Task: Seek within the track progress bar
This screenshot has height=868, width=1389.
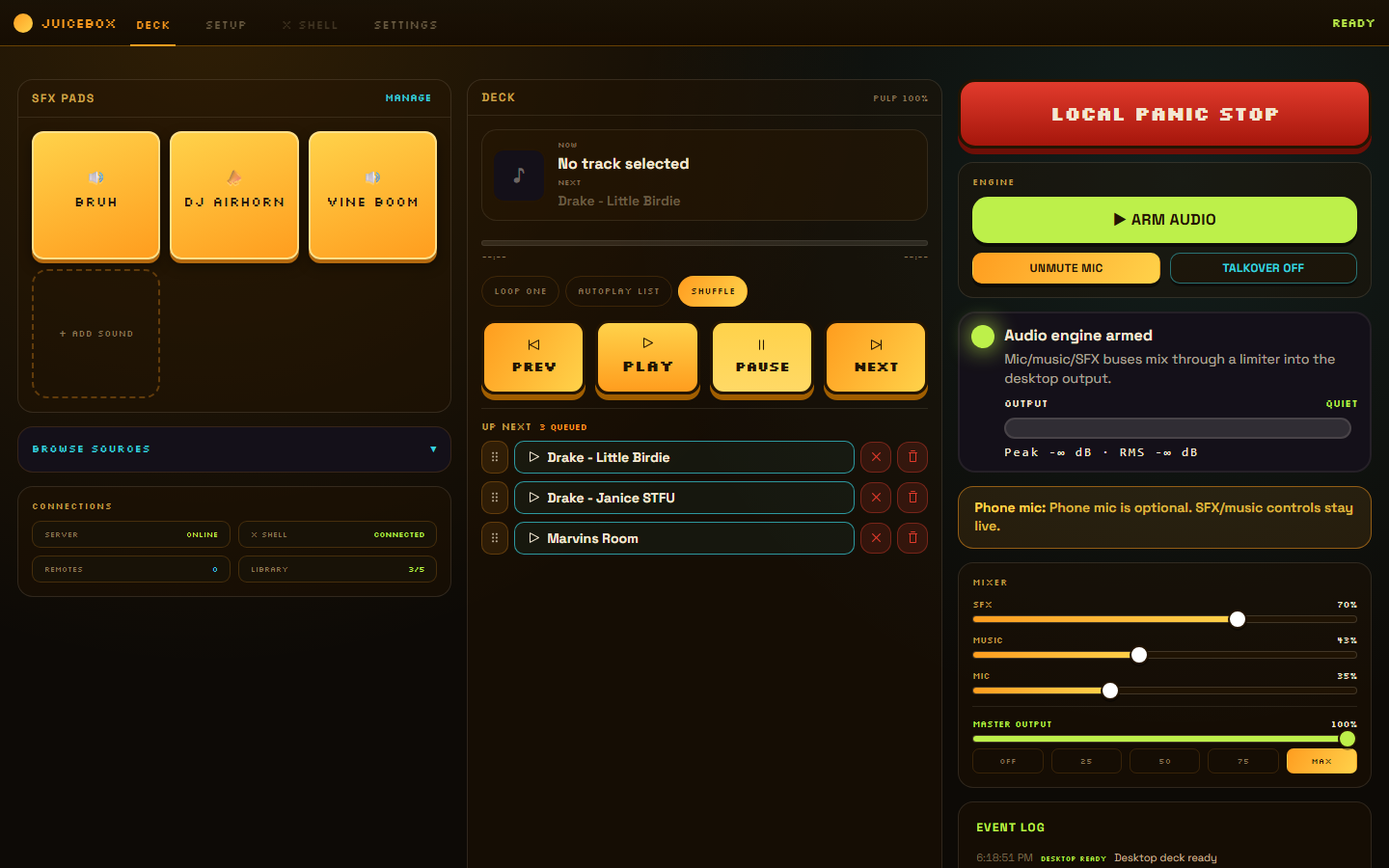Action: click(704, 243)
